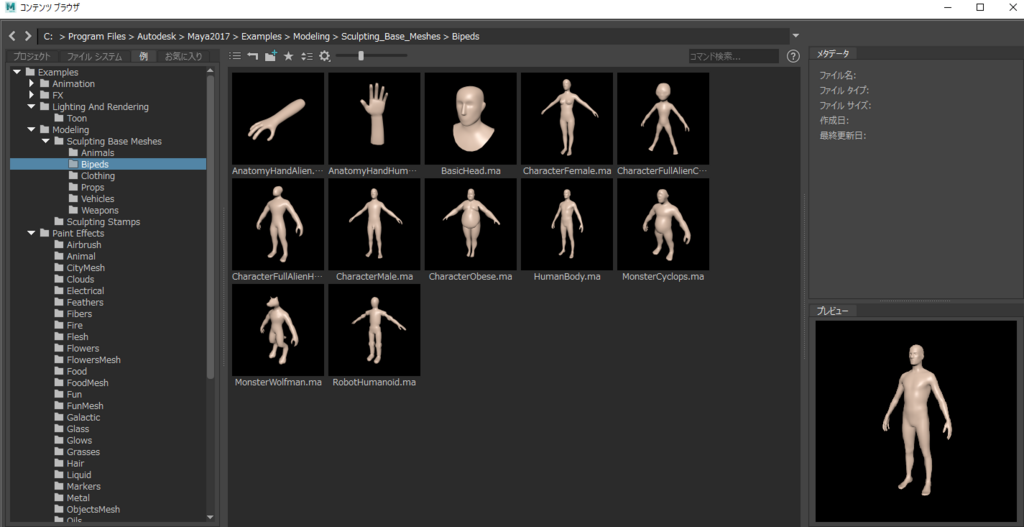Select the CharacterMale.ma thumbnail
Viewport: 1024px width, 527px height.
[x=374, y=224]
